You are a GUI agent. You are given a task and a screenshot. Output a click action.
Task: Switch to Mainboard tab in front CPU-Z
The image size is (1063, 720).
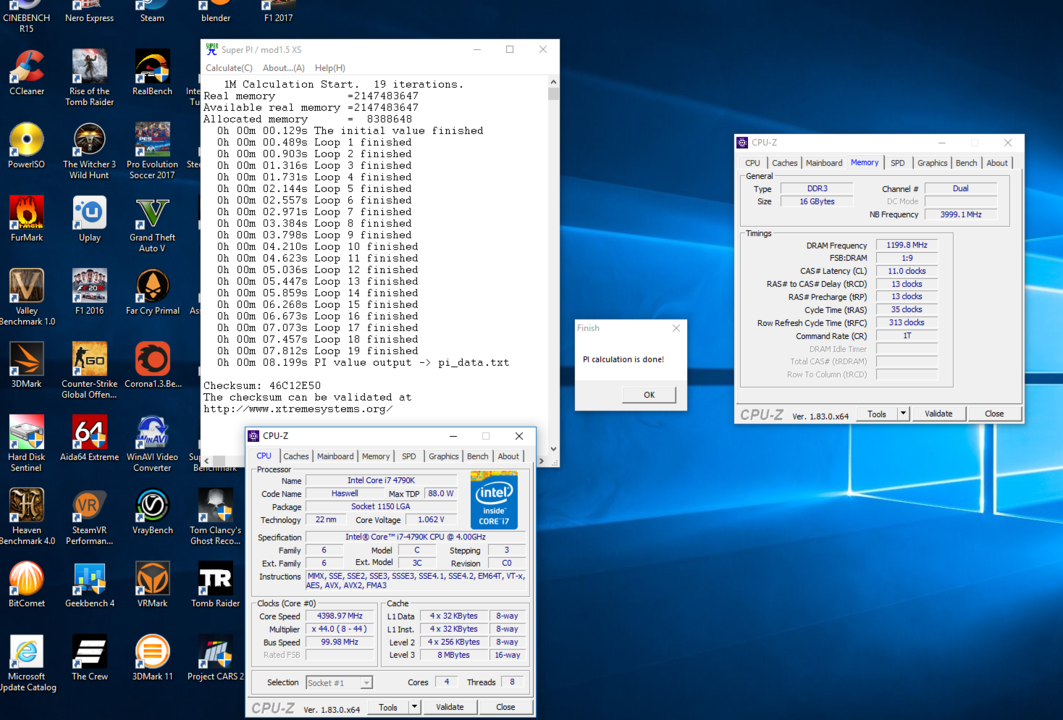[x=335, y=456]
